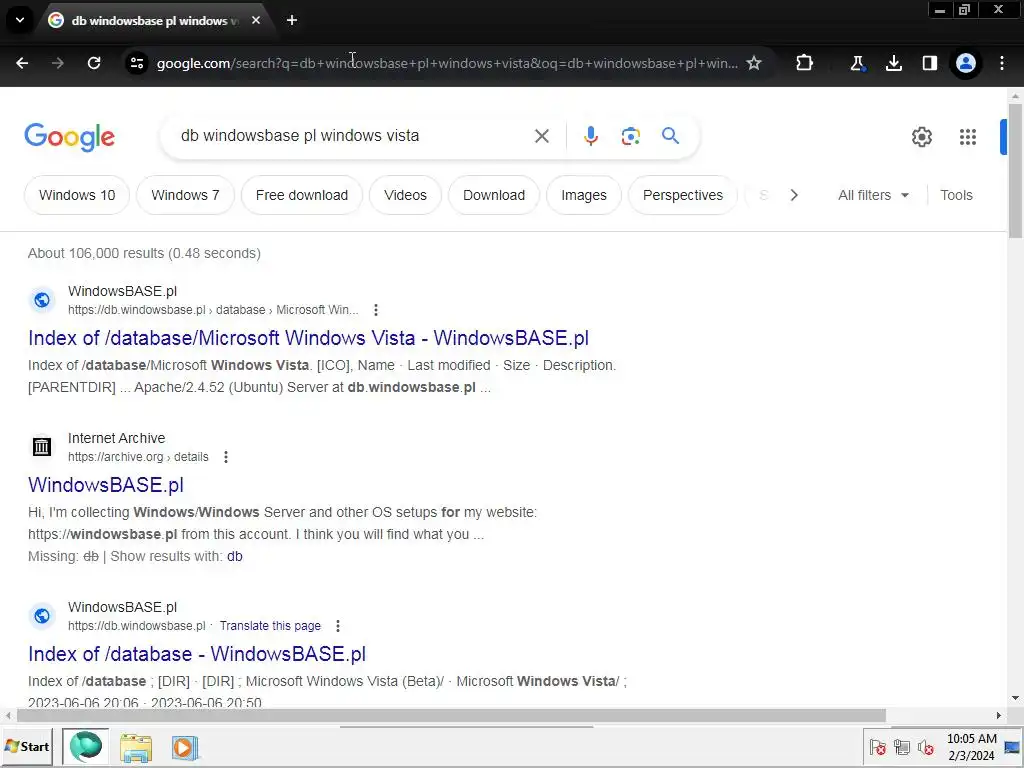Click the address bar URL
The width and height of the screenshot is (1024, 768).
(447, 63)
